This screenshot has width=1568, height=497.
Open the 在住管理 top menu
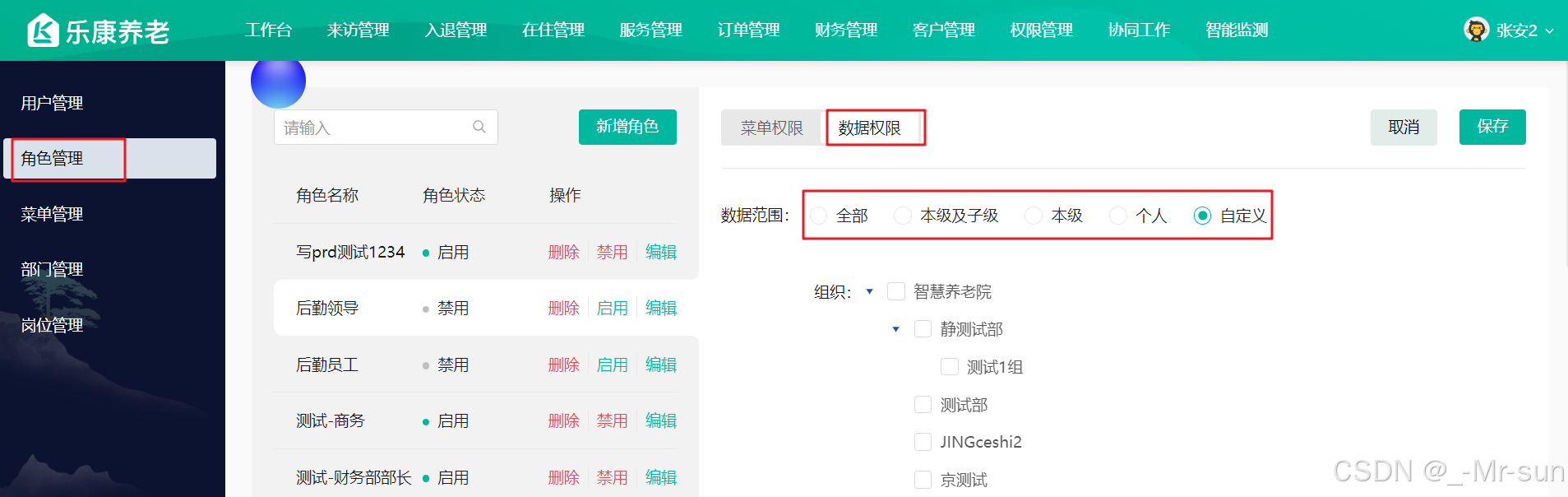click(553, 30)
